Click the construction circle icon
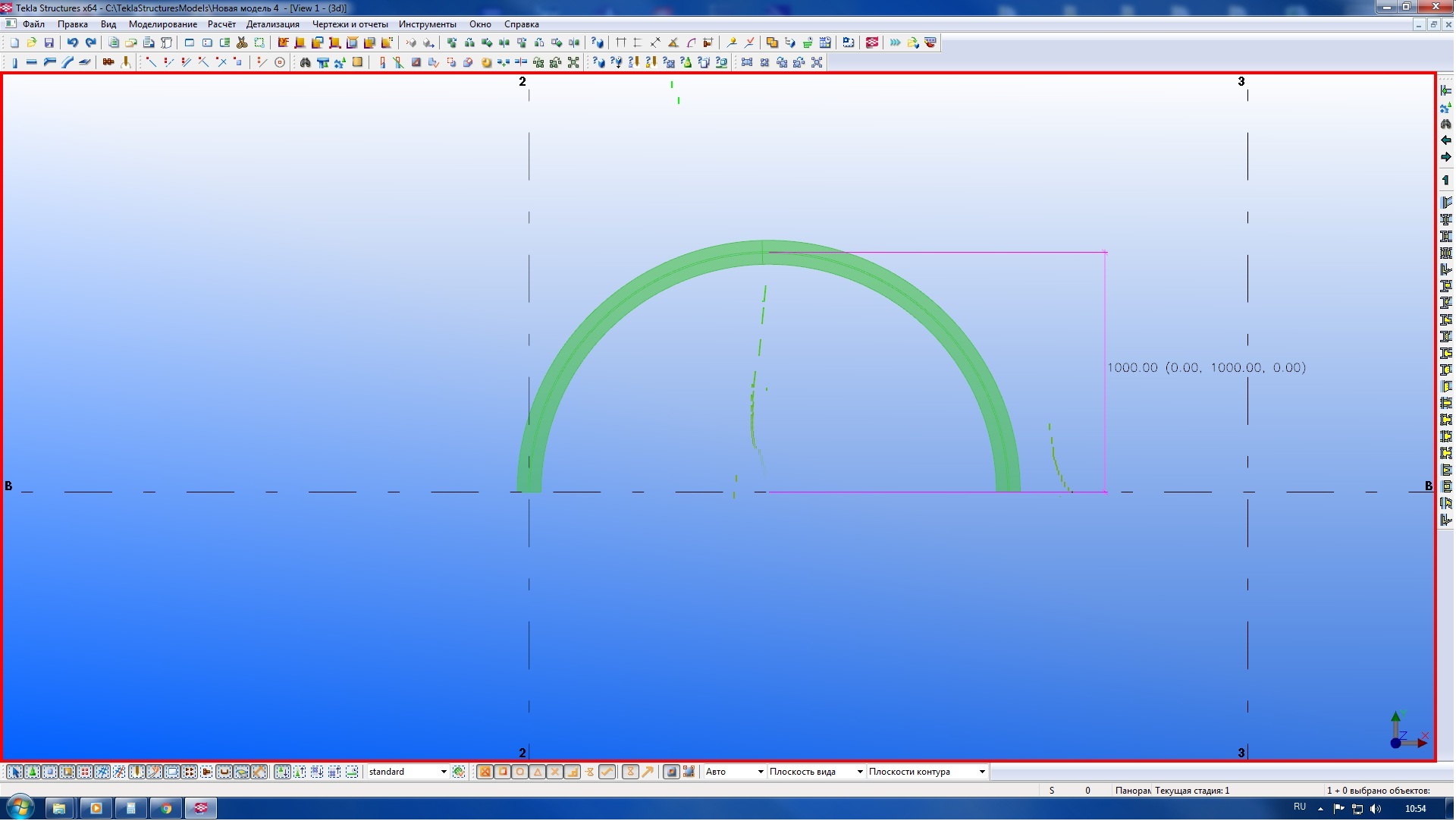 tap(280, 63)
